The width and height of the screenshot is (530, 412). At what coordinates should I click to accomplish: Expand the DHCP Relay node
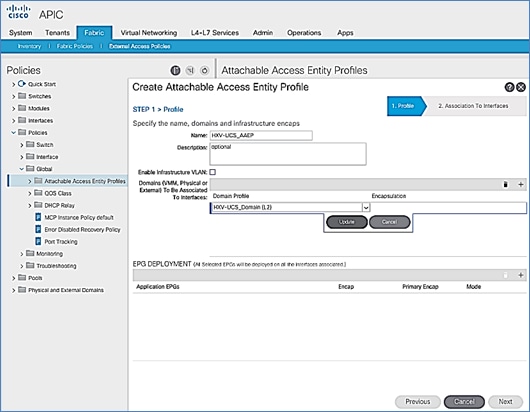pyautogui.click(x=30, y=205)
